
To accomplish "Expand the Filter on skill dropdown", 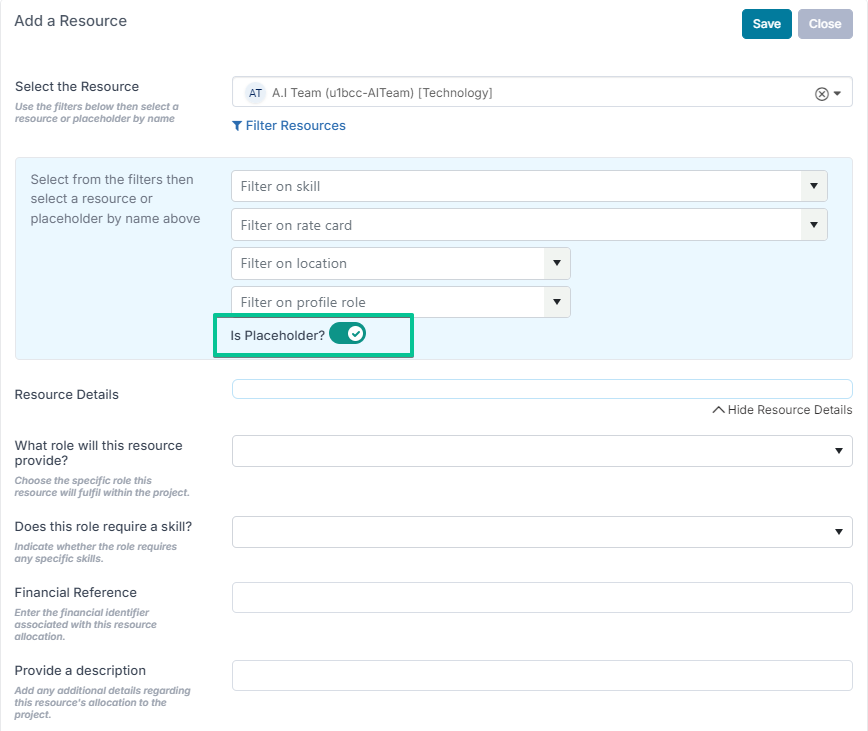I will tap(814, 186).
